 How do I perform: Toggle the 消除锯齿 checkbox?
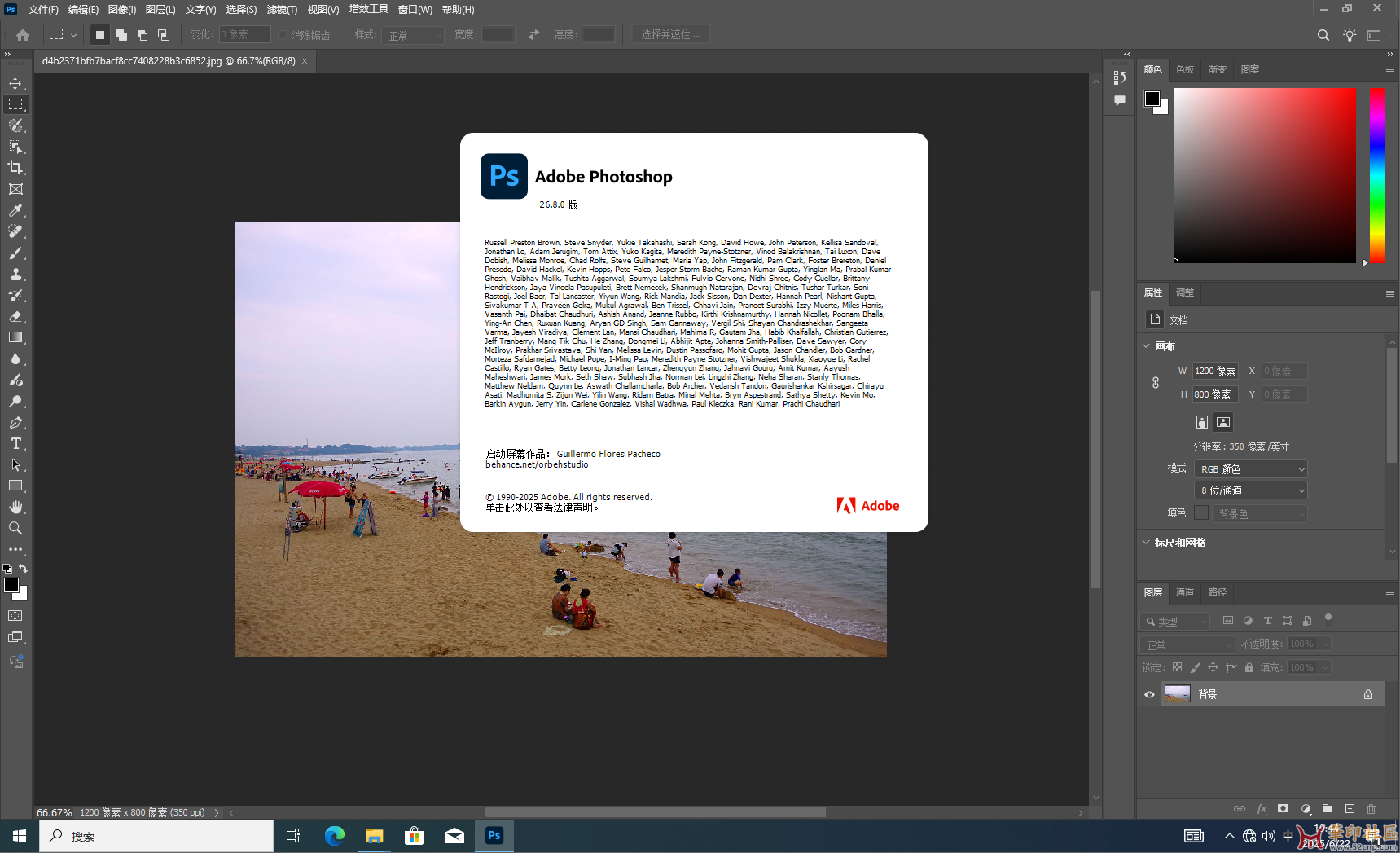[x=283, y=35]
